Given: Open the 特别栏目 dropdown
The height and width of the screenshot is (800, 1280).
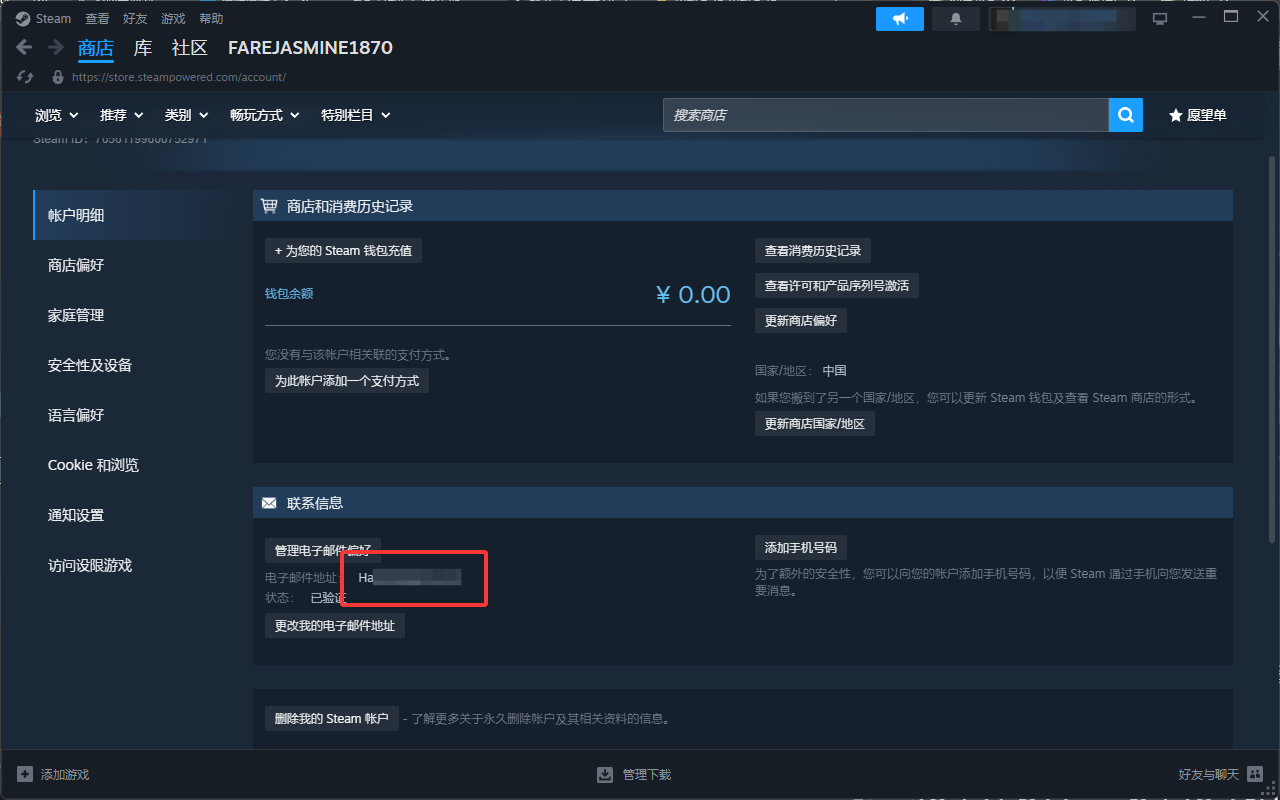Looking at the screenshot, I should tap(355, 115).
